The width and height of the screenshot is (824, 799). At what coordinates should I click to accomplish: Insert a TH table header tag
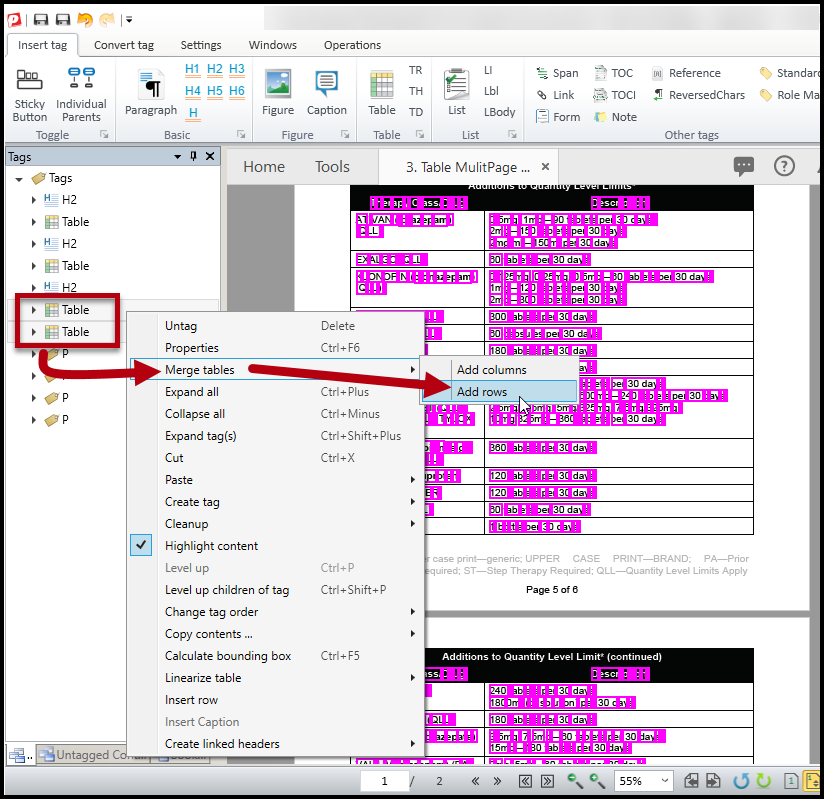[x=416, y=91]
